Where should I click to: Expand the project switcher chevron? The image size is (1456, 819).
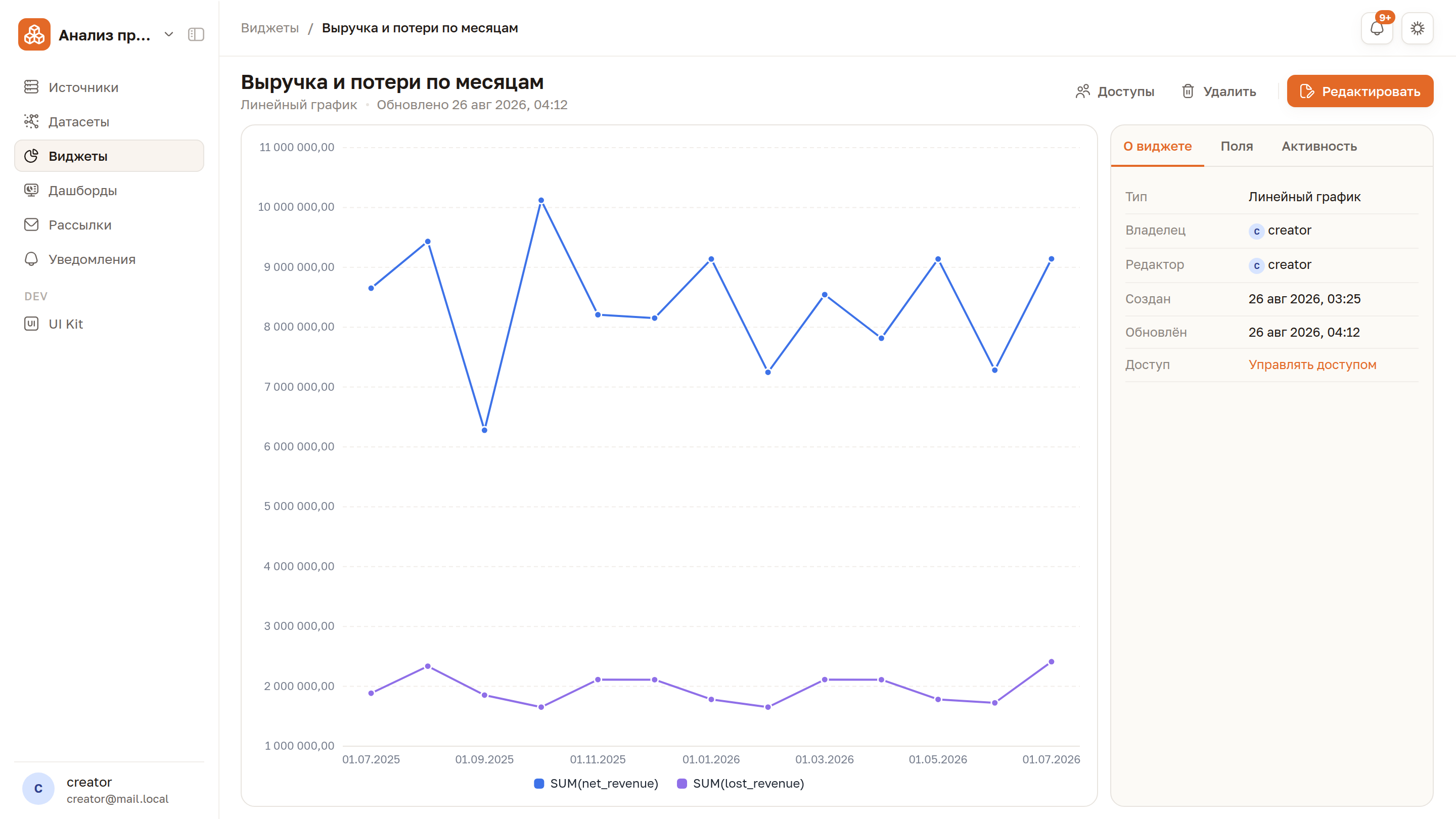(168, 34)
